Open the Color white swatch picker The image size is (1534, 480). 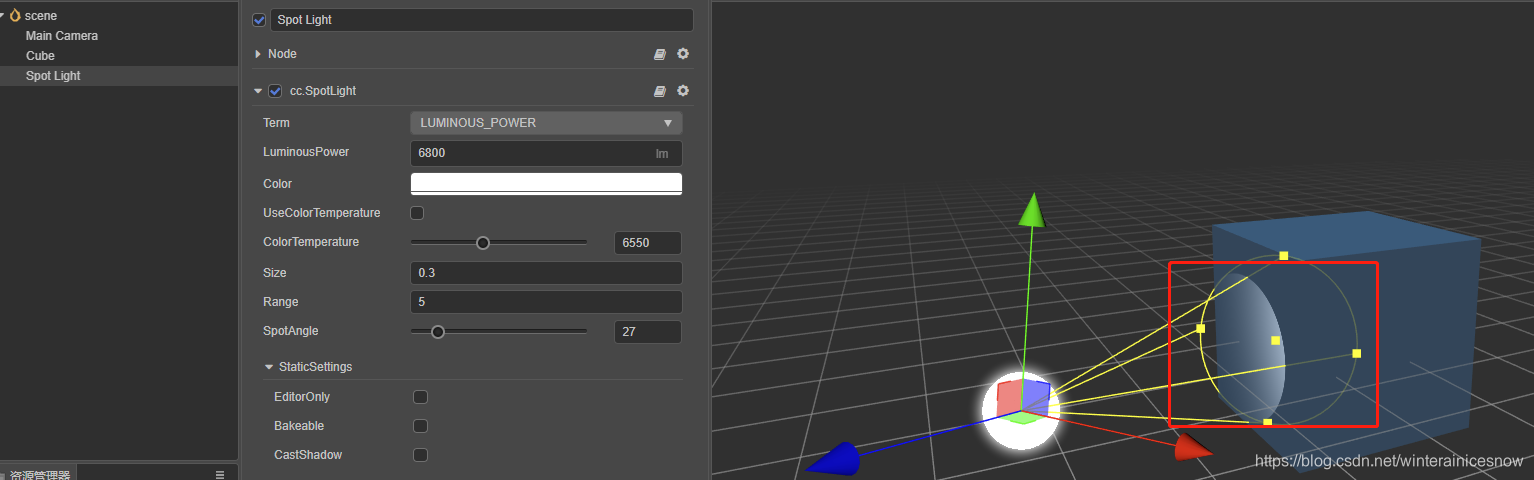(x=546, y=184)
